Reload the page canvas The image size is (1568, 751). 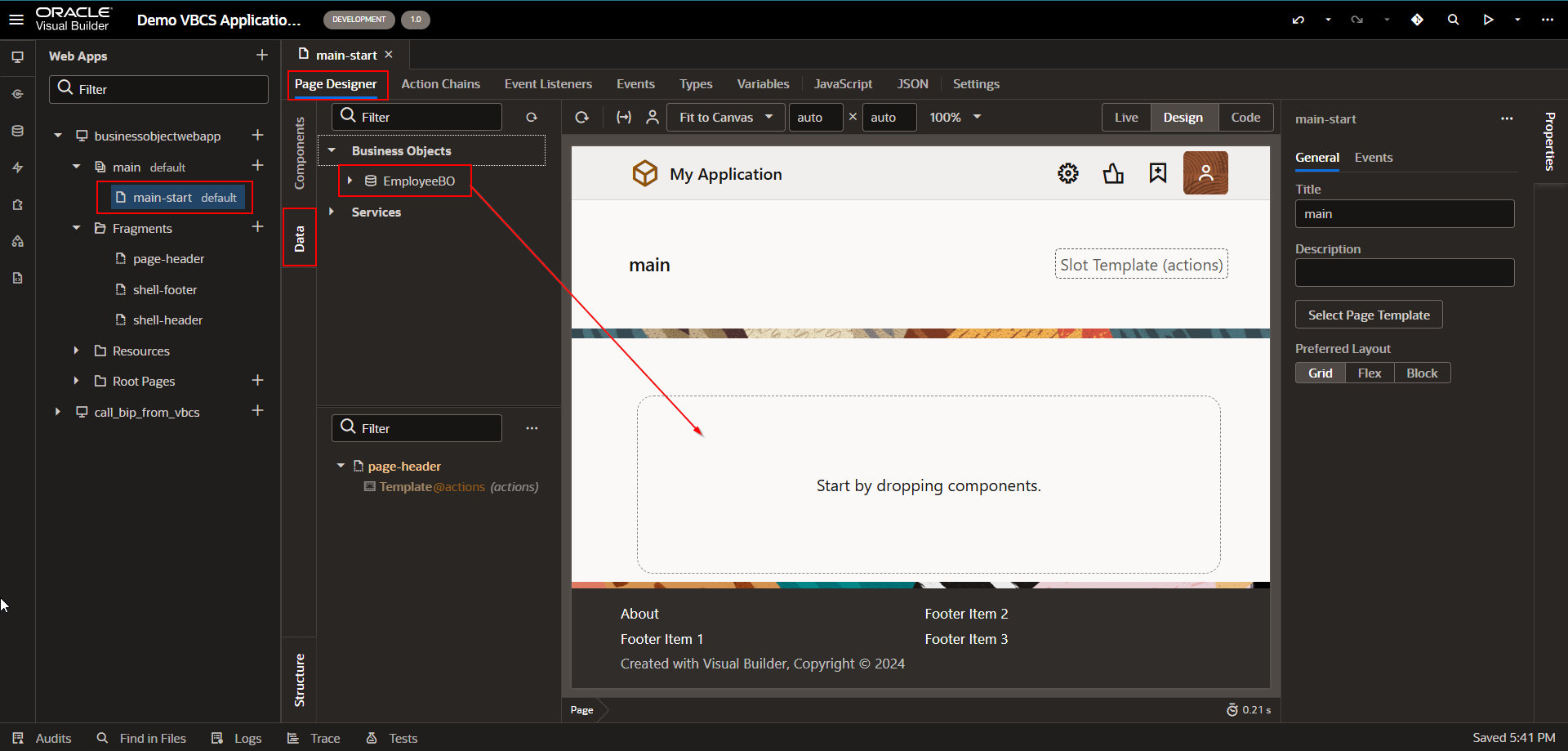point(581,118)
